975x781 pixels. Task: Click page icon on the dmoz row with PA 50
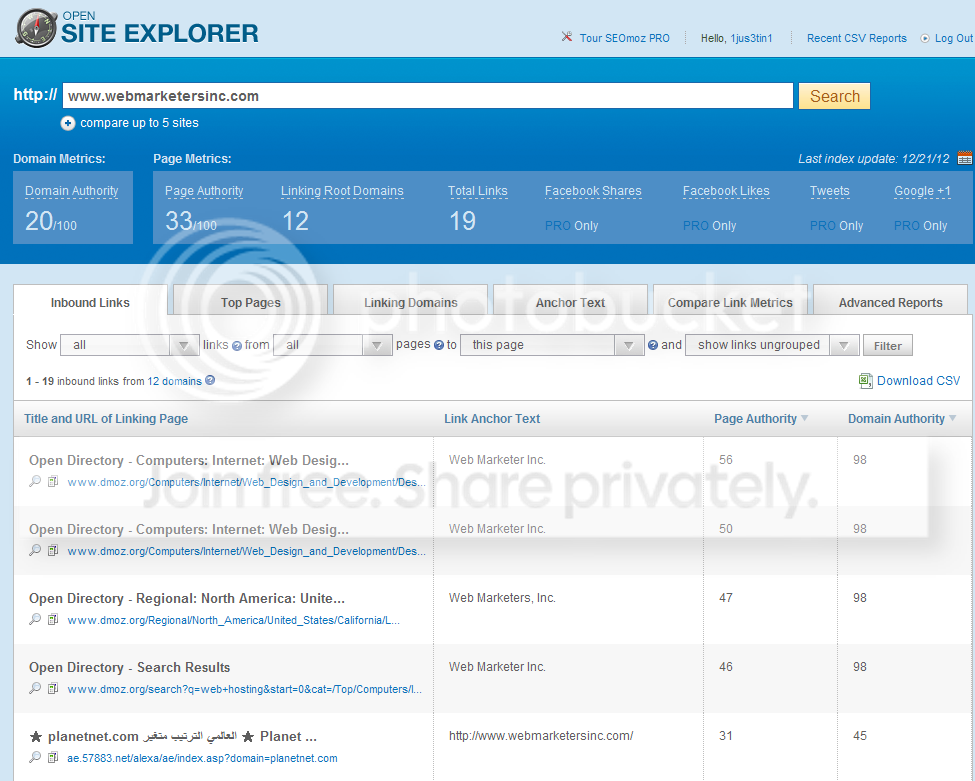pyautogui.click(x=53, y=550)
